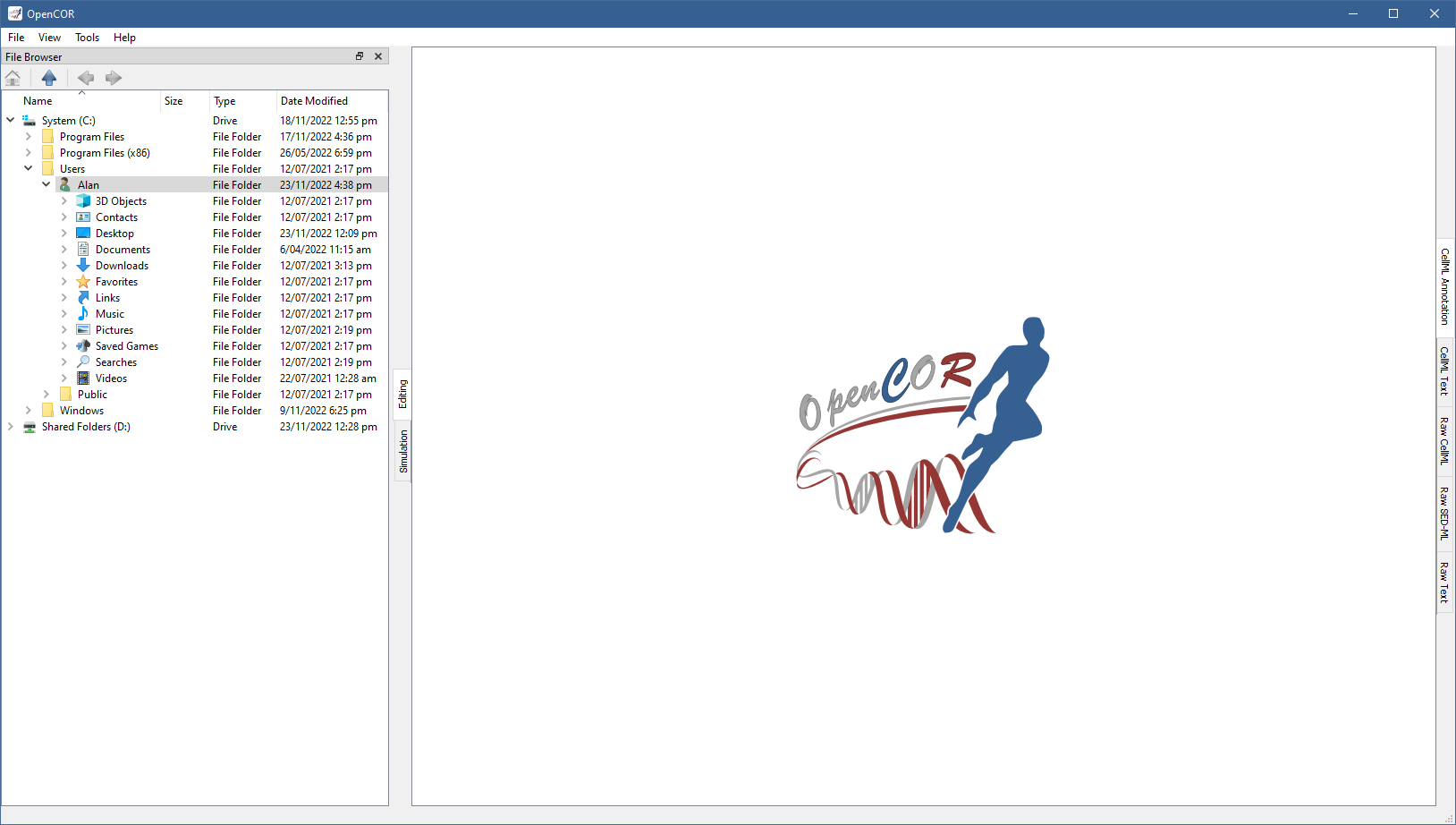This screenshot has height=825, width=1456.
Task: Select the Music folder icon
Action: [83, 314]
